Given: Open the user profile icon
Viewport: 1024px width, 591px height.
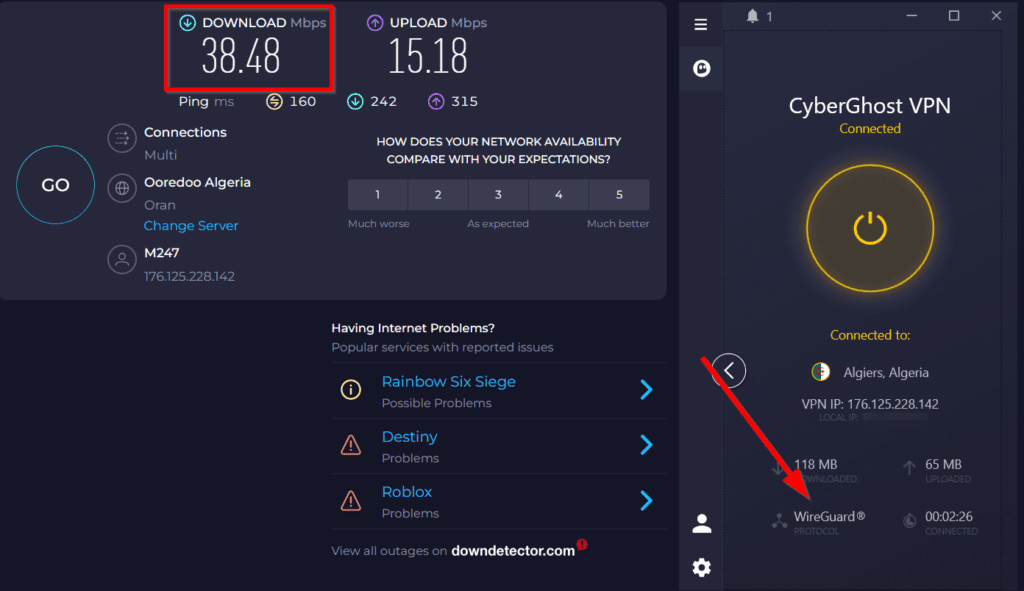Looking at the screenshot, I should [701, 523].
